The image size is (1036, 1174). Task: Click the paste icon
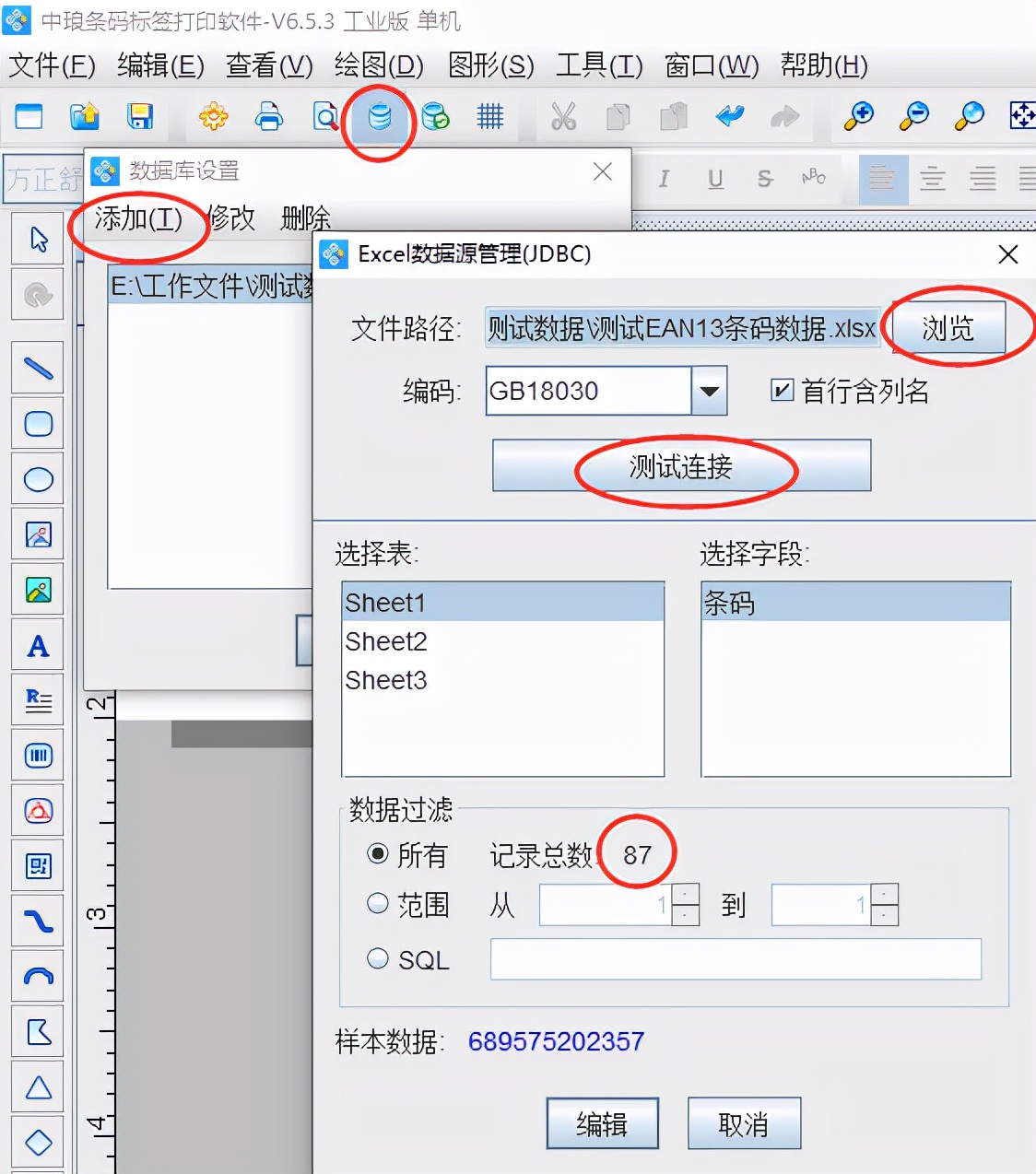click(x=674, y=116)
